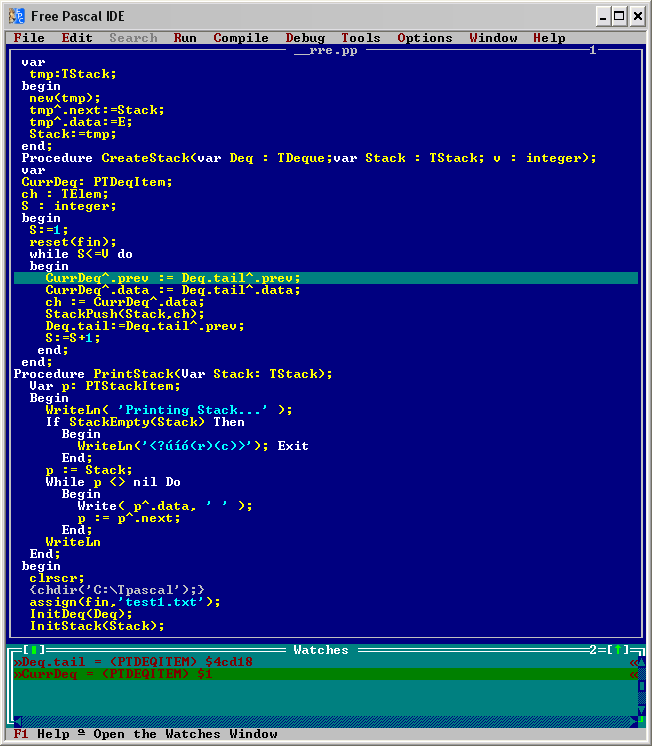Open the Options menu
The width and height of the screenshot is (652, 746).
tap(425, 38)
